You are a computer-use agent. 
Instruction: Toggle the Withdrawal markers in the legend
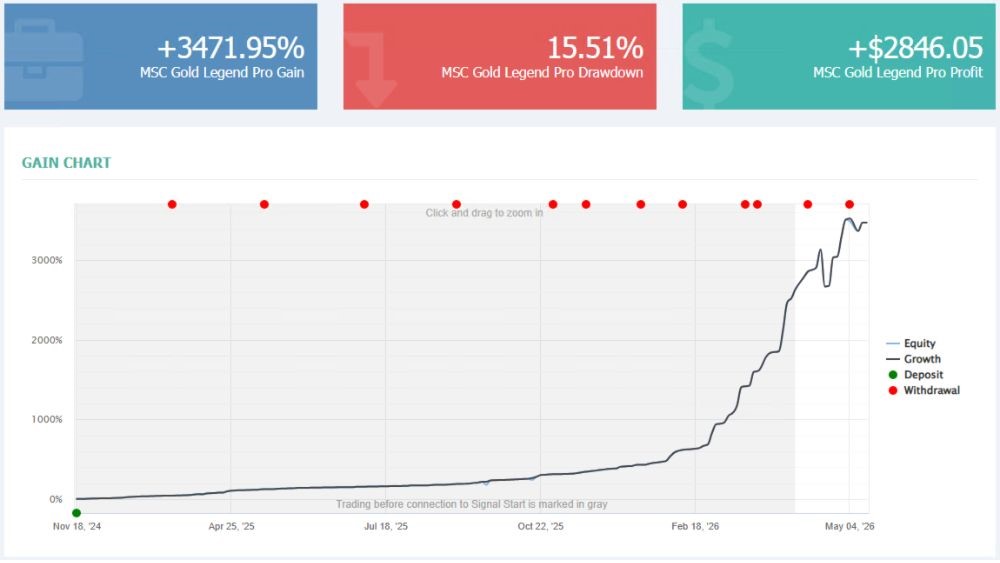pos(923,390)
